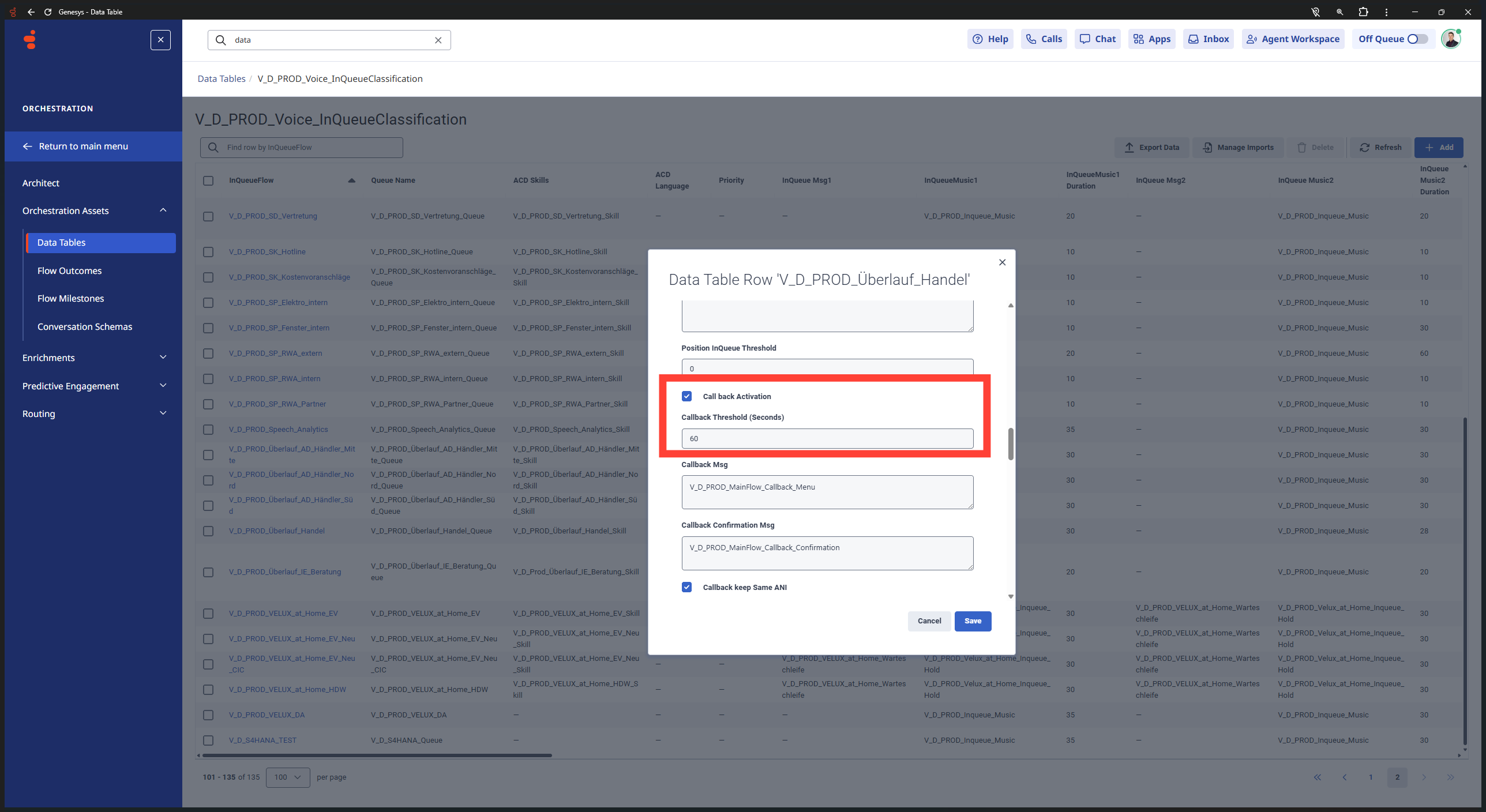Check the select-all rows checkbox in header
Image resolution: width=1486 pixels, height=812 pixels.
(x=208, y=181)
